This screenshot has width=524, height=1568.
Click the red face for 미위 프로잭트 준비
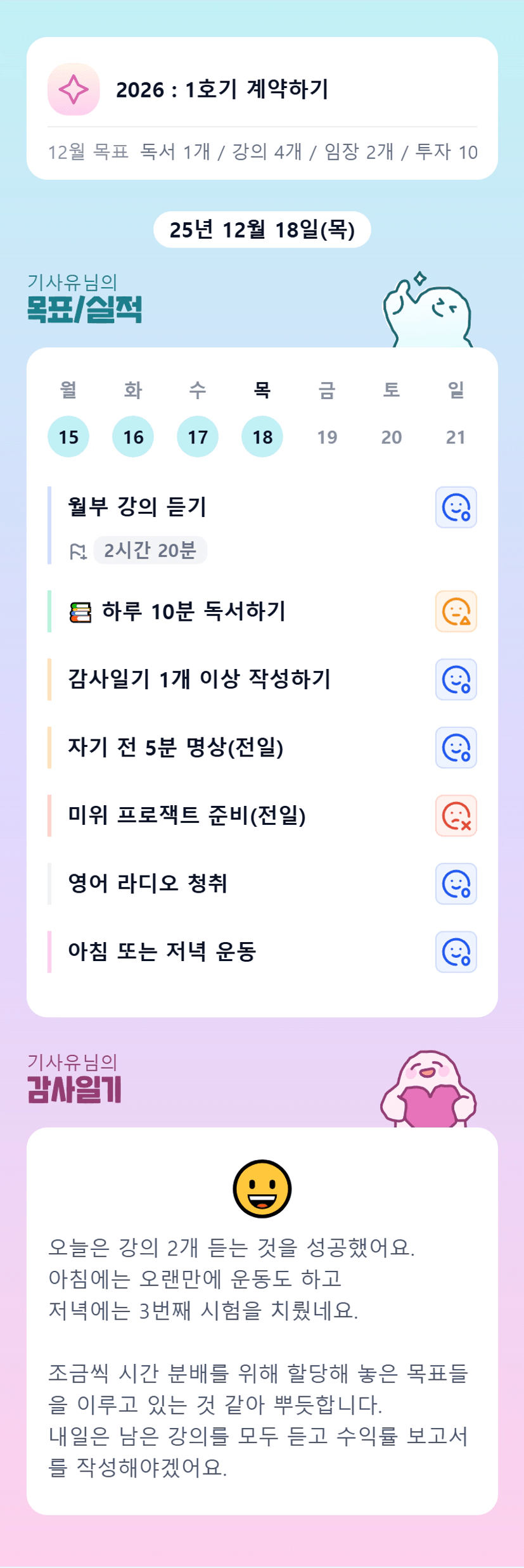coord(456,815)
